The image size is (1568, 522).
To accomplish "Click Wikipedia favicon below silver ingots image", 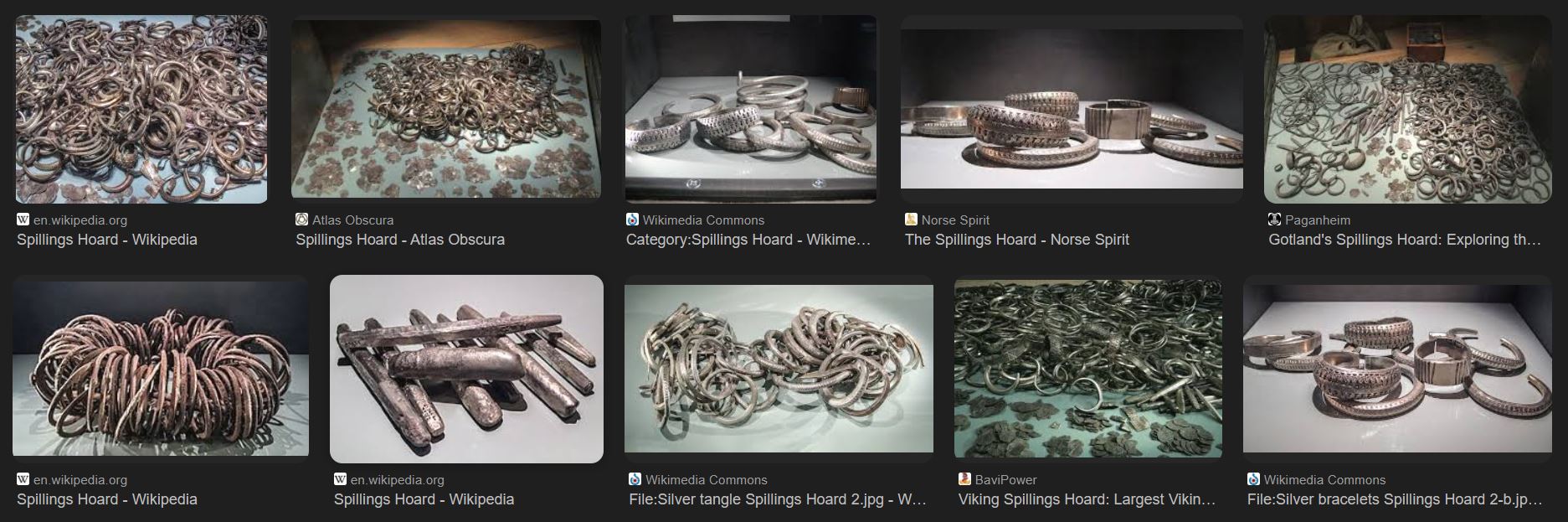I will tap(340, 479).
